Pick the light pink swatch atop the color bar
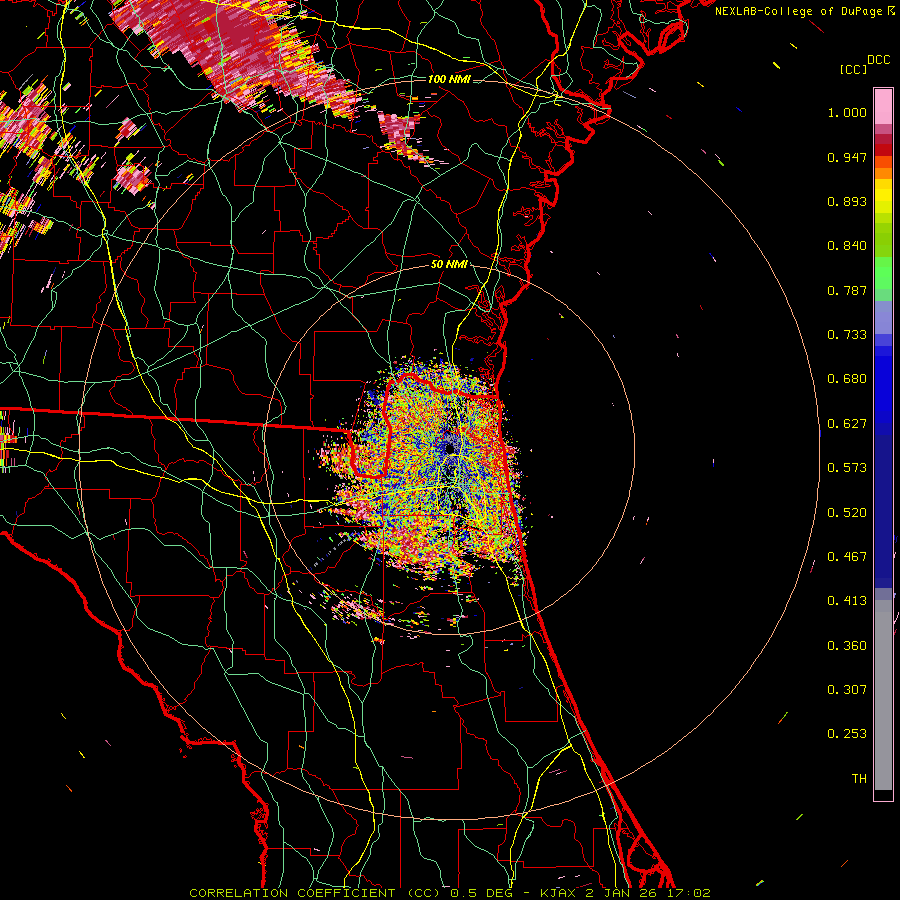The image size is (900, 900). (x=883, y=106)
